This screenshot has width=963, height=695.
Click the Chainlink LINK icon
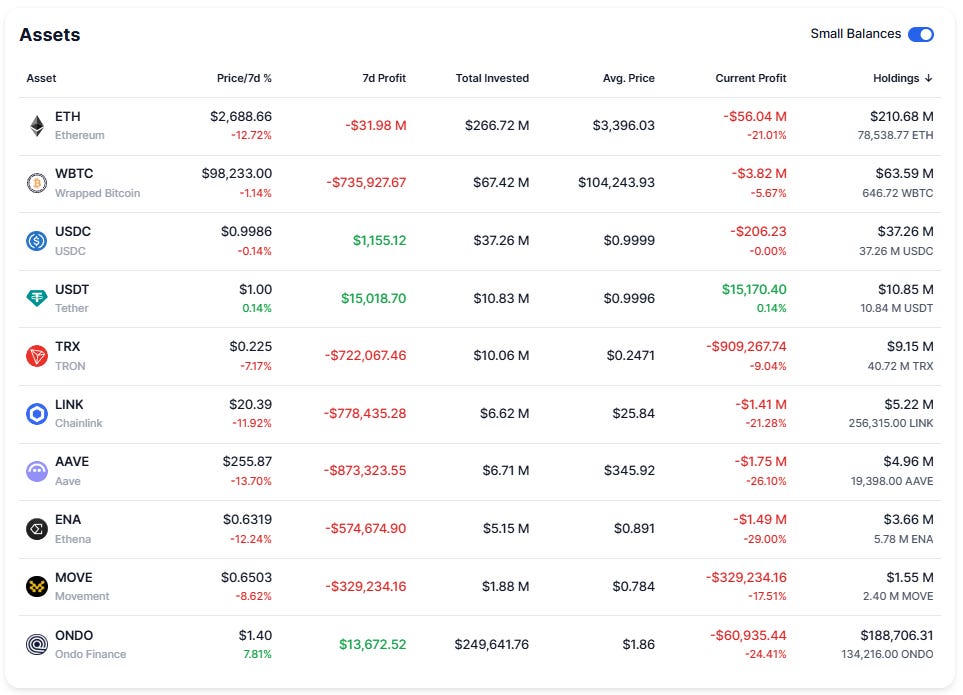click(x=37, y=414)
